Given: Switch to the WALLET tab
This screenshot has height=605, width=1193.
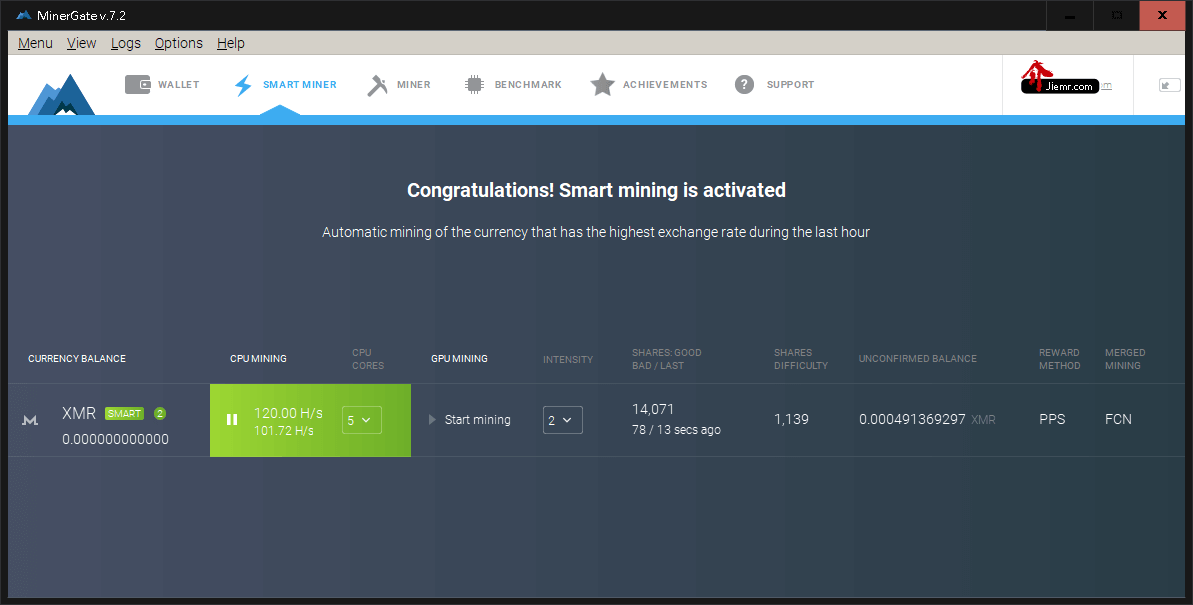Looking at the screenshot, I should (x=179, y=84).
